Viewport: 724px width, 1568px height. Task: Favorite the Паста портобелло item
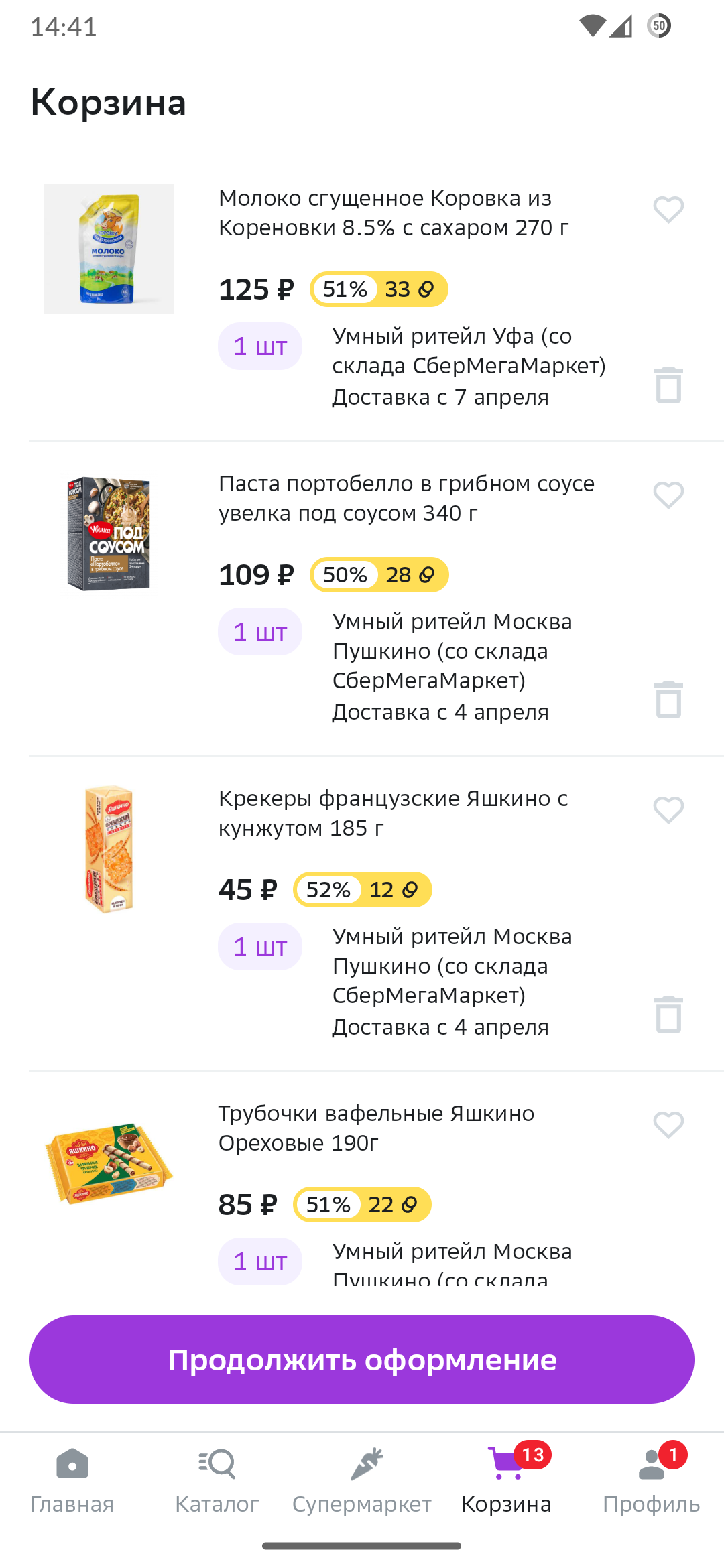668,496
